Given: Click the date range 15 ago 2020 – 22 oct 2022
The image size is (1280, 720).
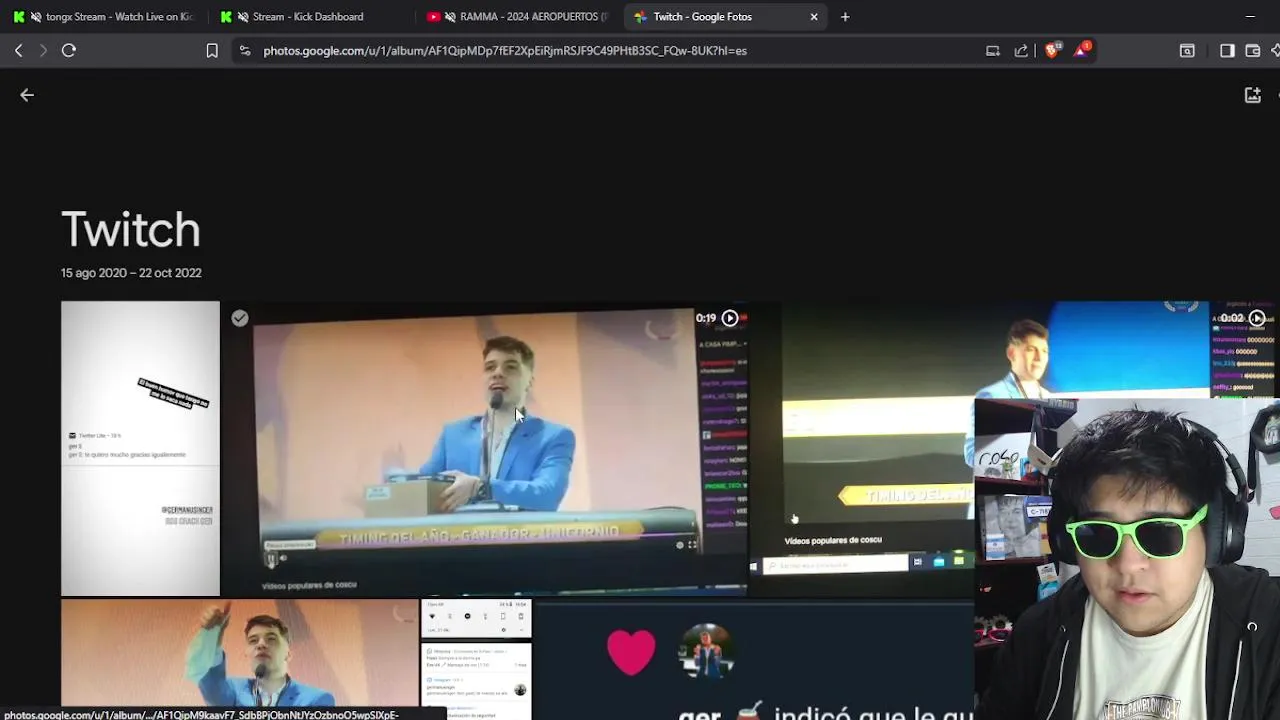Looking at the screenshot, I should [x=131, y=273].
